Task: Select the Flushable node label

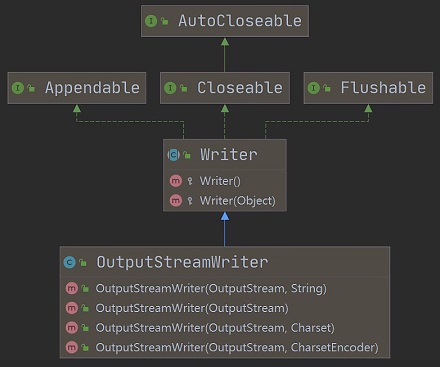Action: point(383,88)
